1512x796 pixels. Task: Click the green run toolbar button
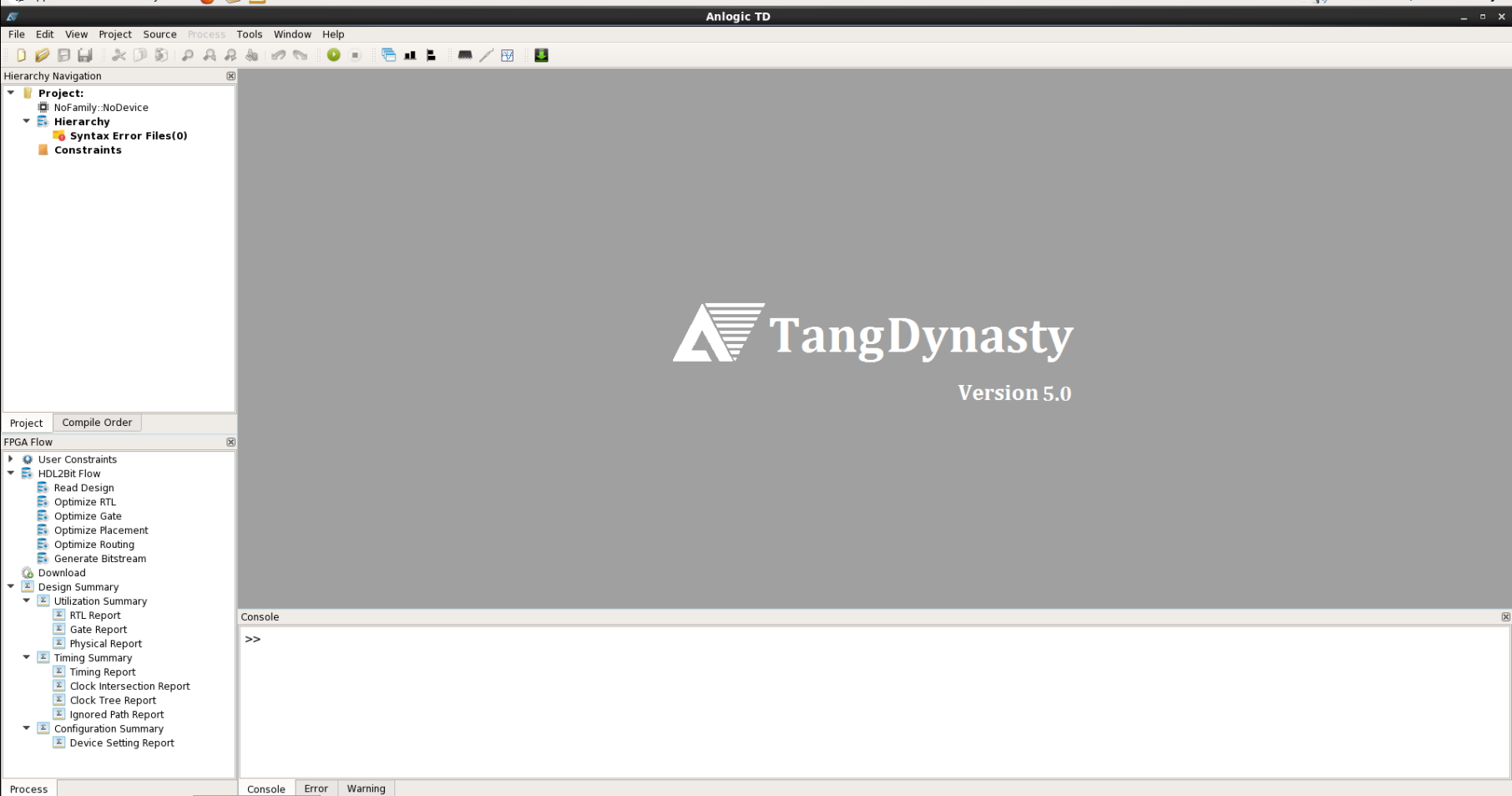334,55
